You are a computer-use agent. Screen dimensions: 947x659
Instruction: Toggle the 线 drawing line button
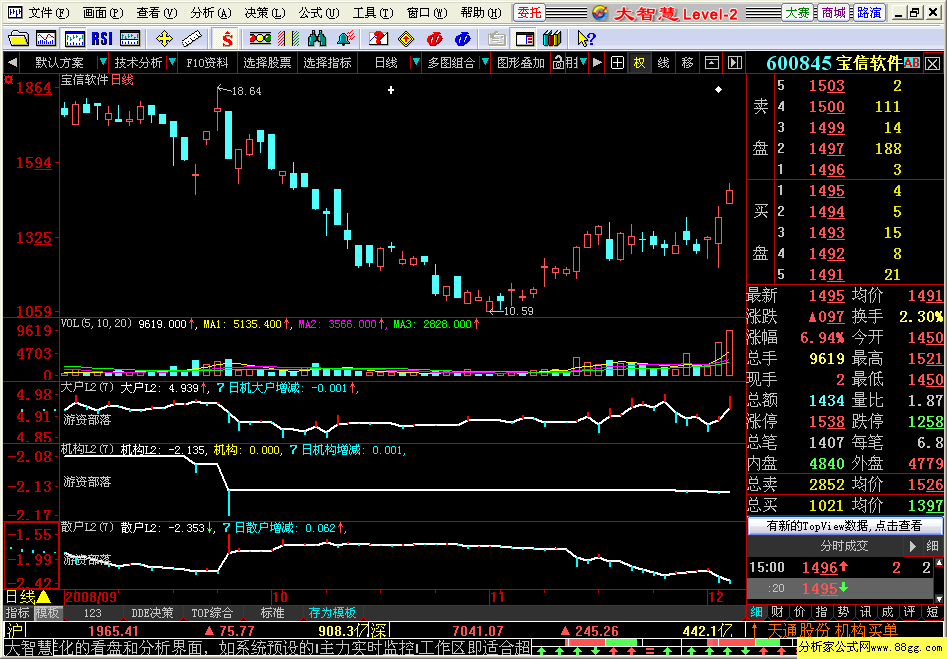(x=663, y=62)
